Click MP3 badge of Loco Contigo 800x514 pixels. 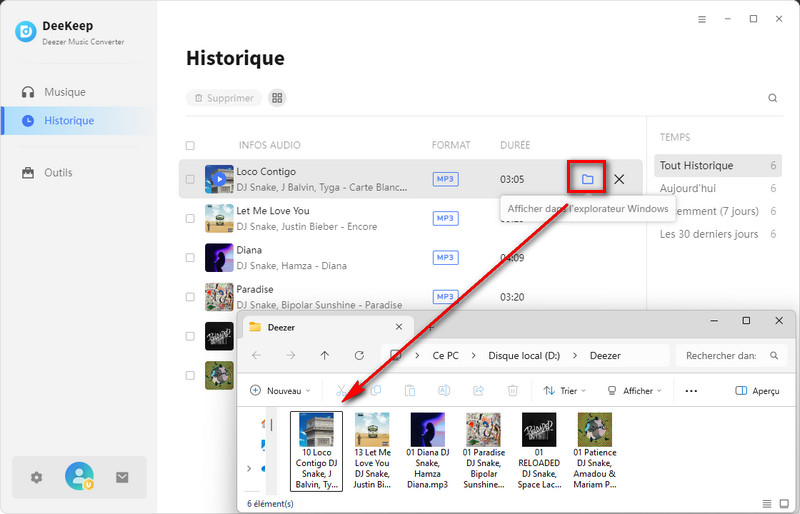[x=445, y=179]
